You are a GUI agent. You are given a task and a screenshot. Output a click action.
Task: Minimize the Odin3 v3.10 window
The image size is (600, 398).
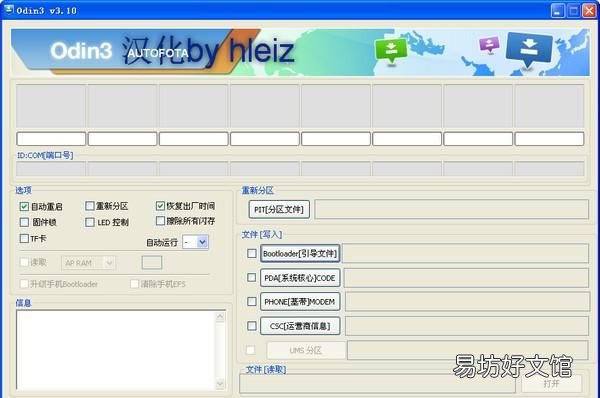558,11
